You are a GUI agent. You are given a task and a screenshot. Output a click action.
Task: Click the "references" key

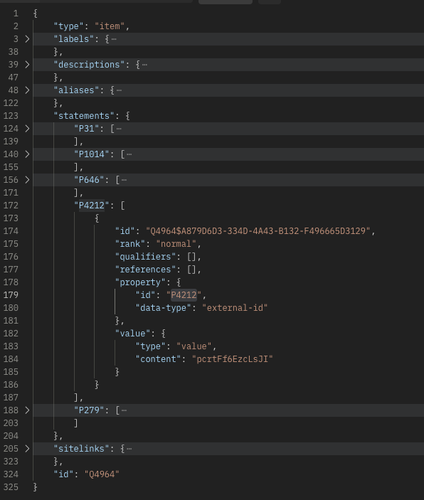coord(145,269)
